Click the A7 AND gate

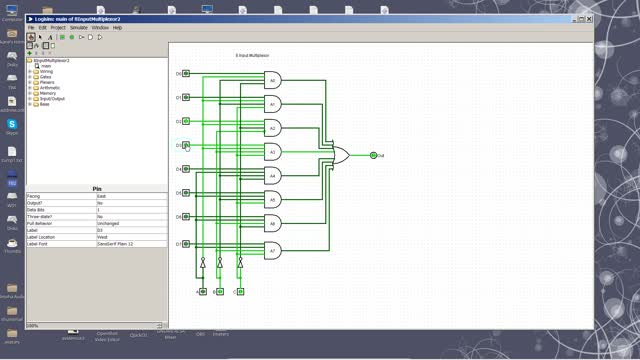(x=273, y=251)
